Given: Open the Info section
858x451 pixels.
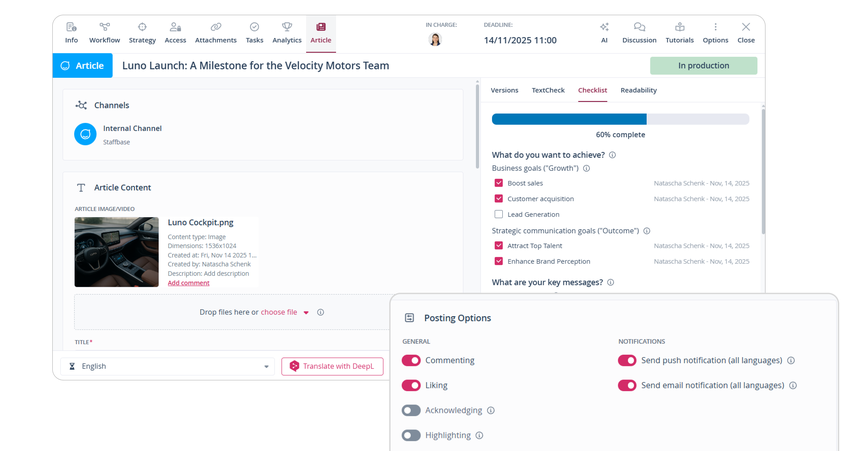Looking at the screenshot, I should (x=71, y=33).
